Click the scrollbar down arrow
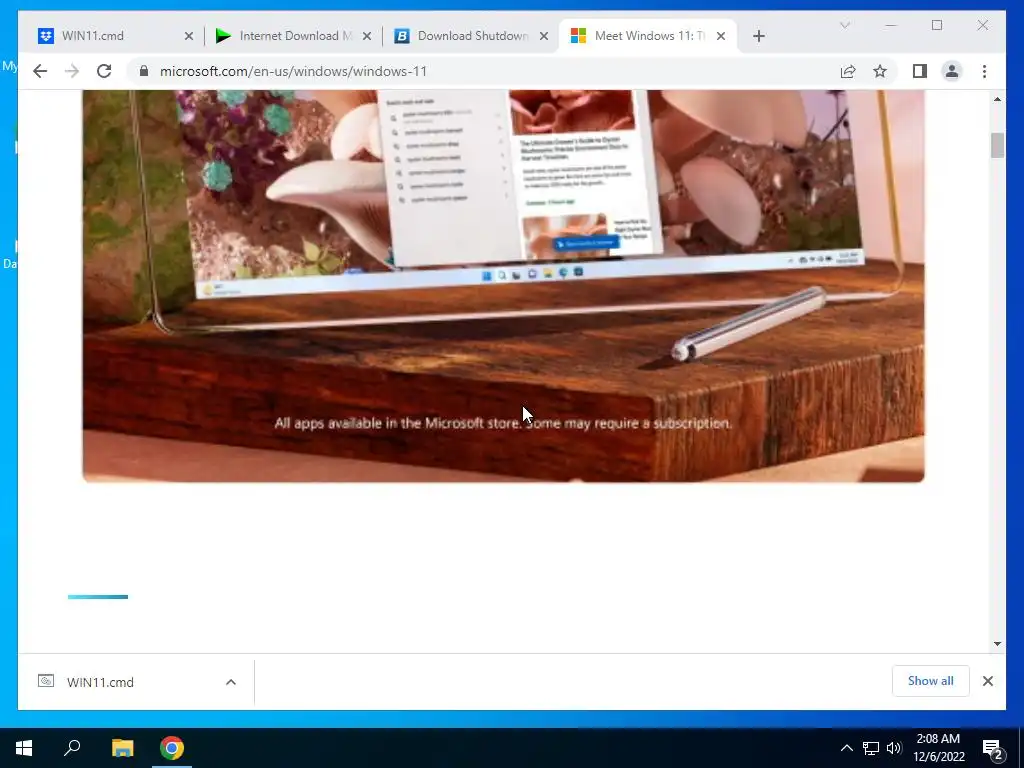 [997, 643]
